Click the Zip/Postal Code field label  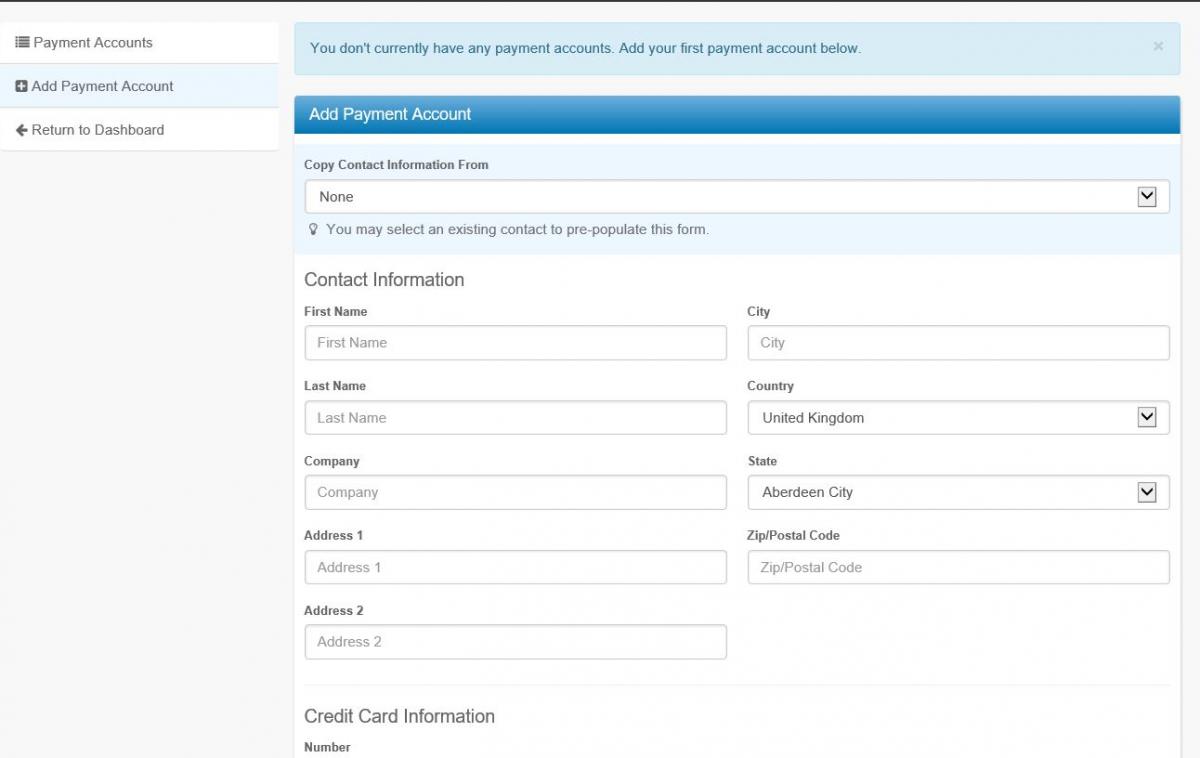[x=793, y=536]
